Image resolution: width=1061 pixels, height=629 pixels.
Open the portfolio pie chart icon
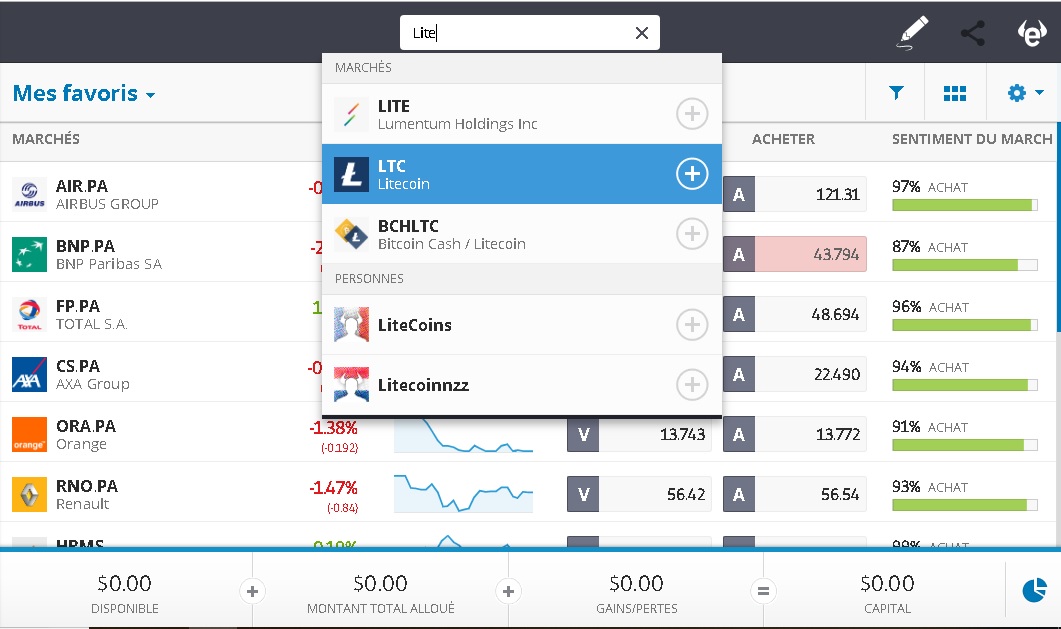[1033, 590]
